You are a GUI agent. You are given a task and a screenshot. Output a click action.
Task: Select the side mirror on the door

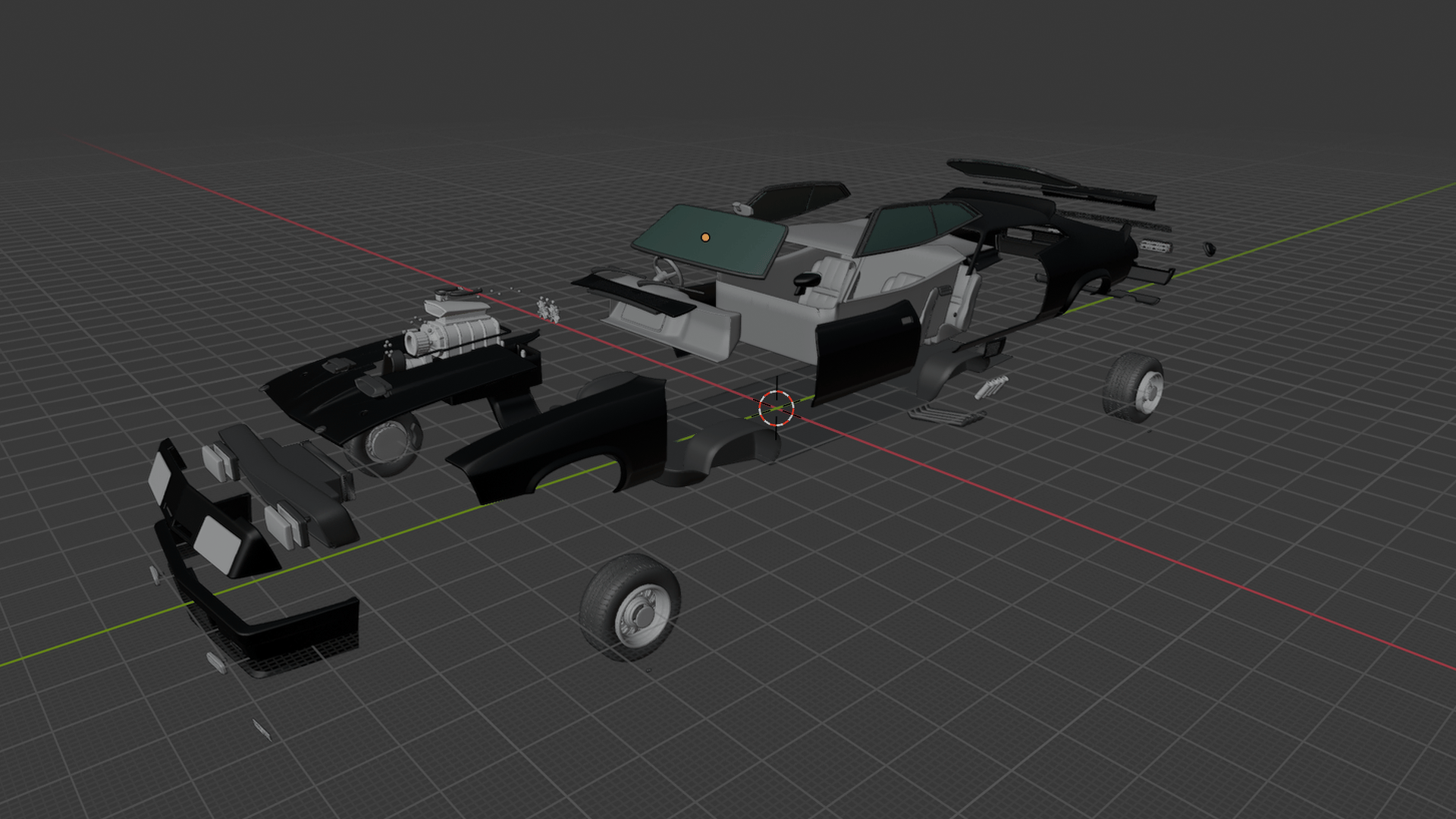point(805,281)
